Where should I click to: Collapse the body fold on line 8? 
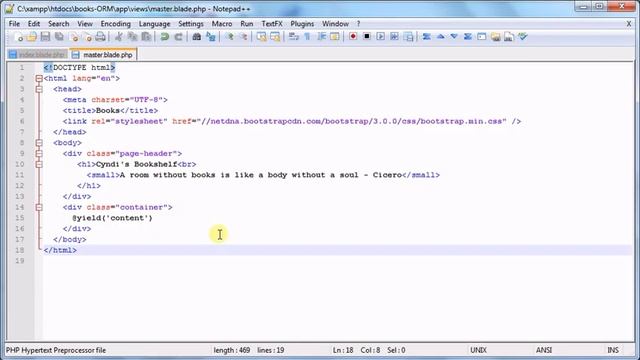coord(39,143)
